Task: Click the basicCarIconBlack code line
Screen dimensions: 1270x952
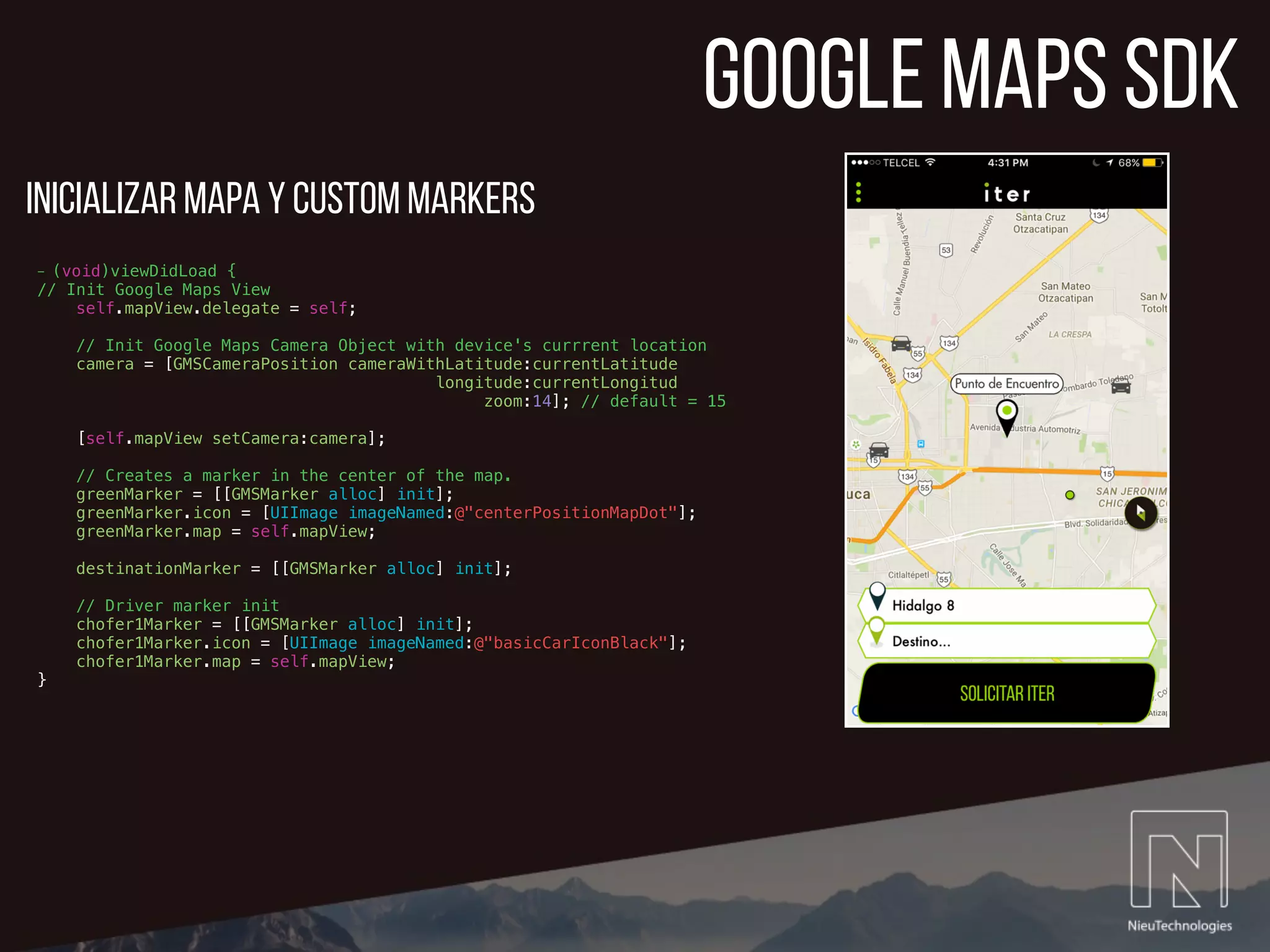Action: (x=381, y=643)
